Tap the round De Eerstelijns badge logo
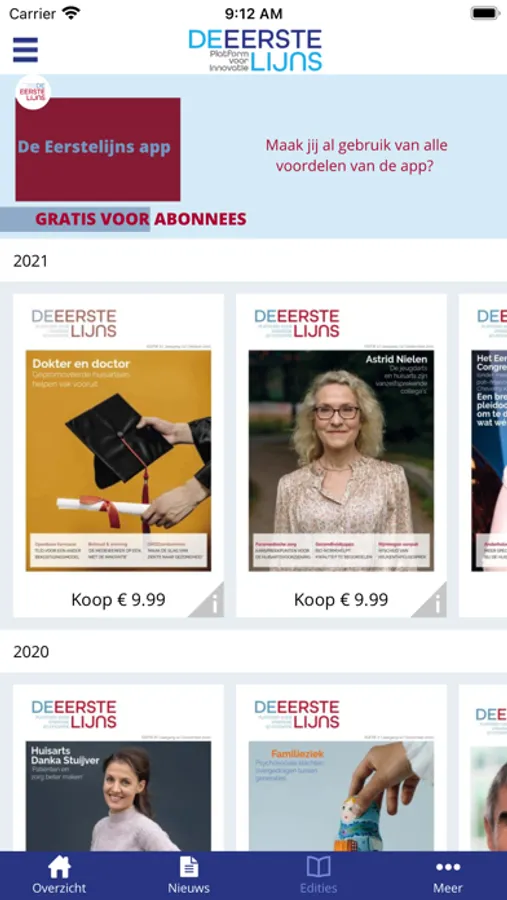This screenshot has width=507, height=900. pos(33,92)
